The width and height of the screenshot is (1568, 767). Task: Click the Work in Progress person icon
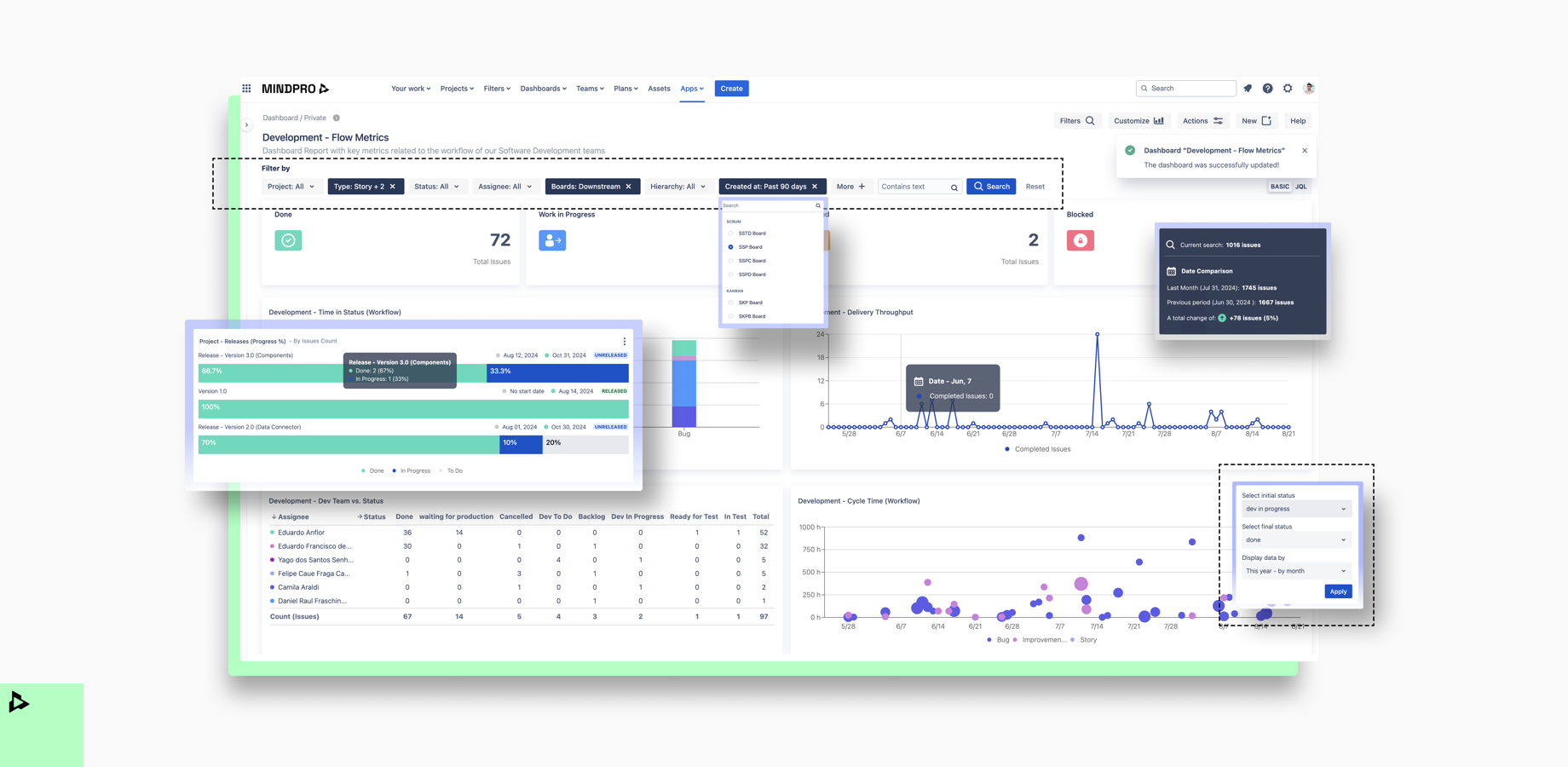point(552,240)
